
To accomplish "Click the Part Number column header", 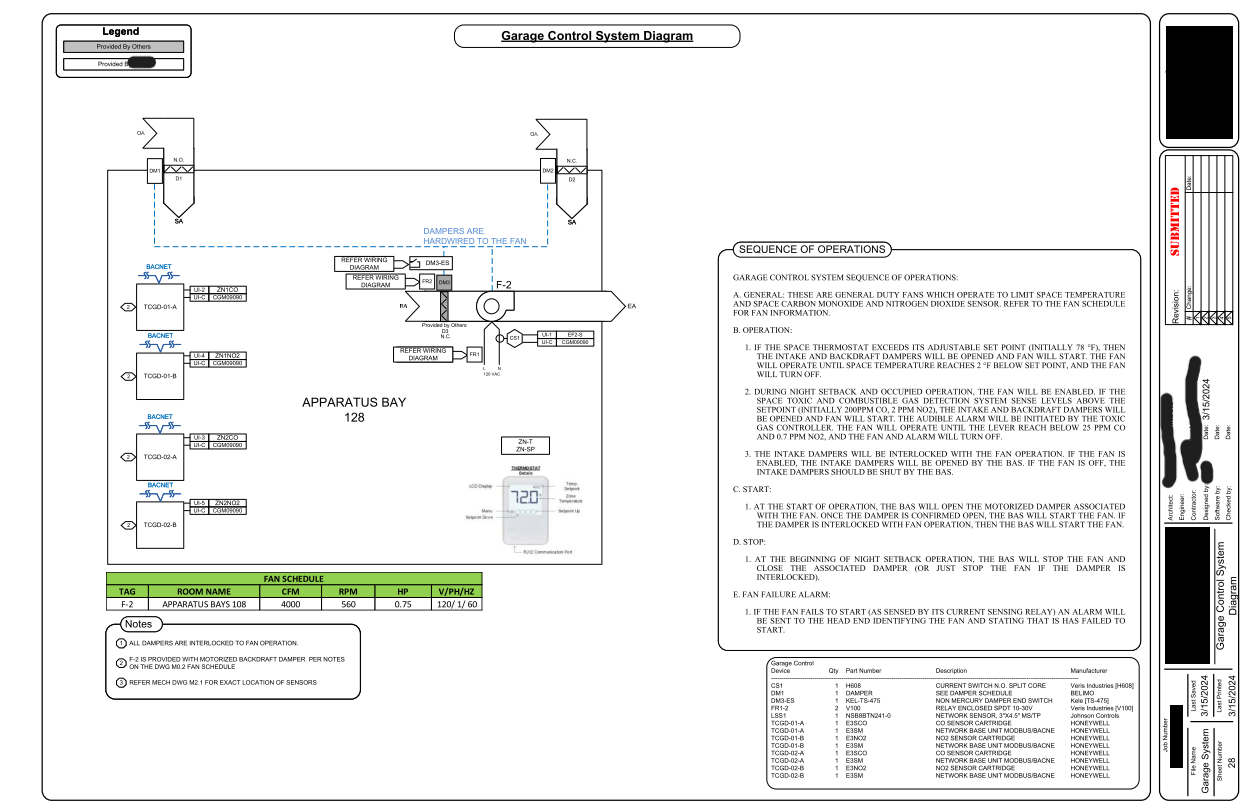I will point(863,670).
